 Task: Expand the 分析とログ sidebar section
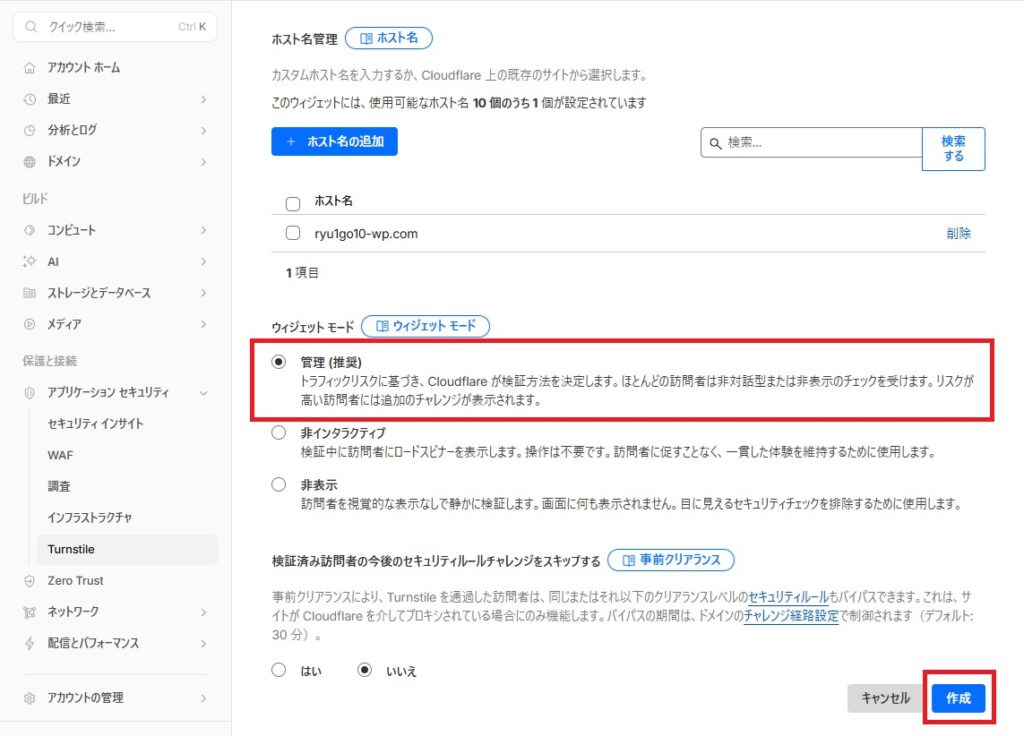click(x=203, y=130)
